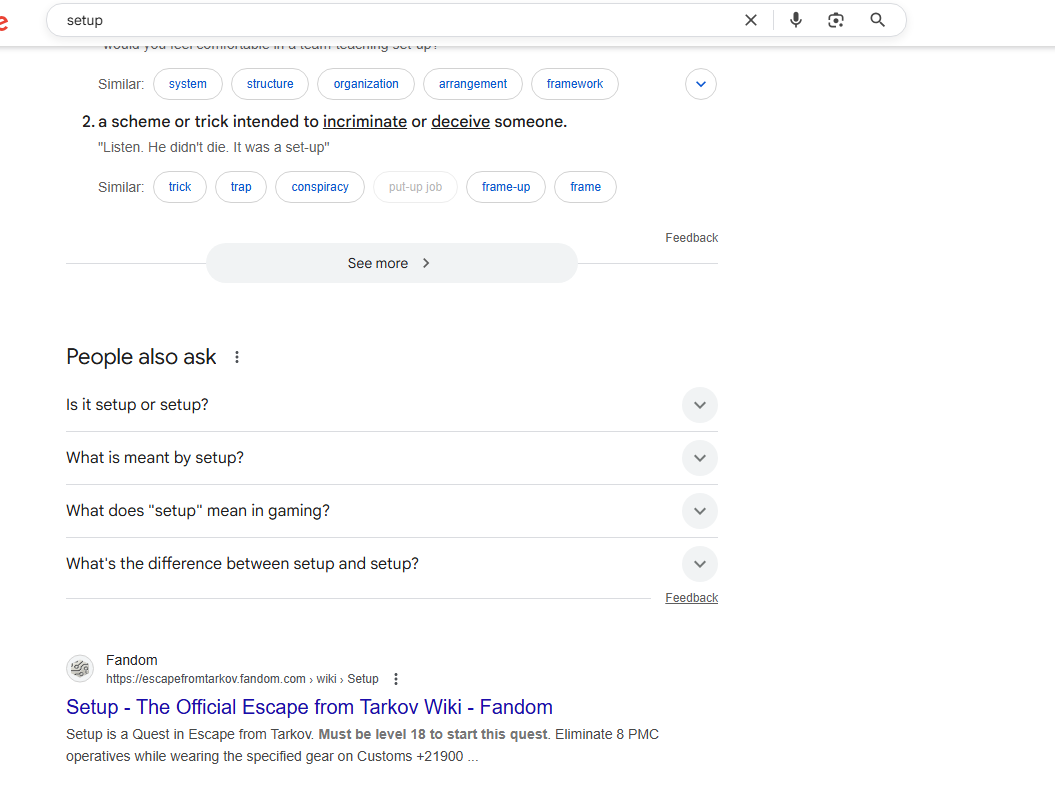Image resolution: width=1055 pixels, height=801 pixels.
Task: Open People also ask options menu
Action: click(x=237, y=357)
